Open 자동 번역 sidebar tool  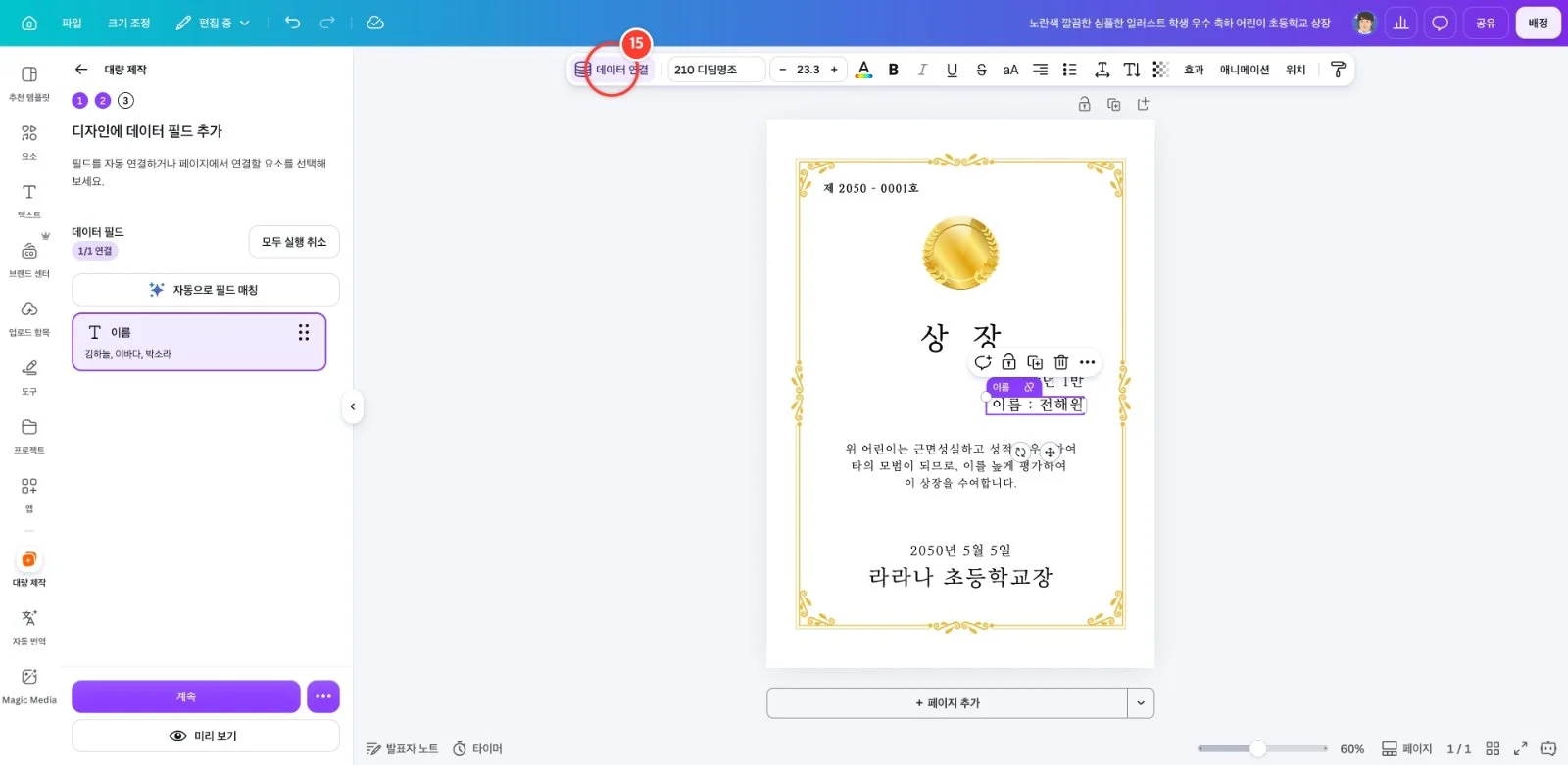pyautogui.click(x=29, y=627)
